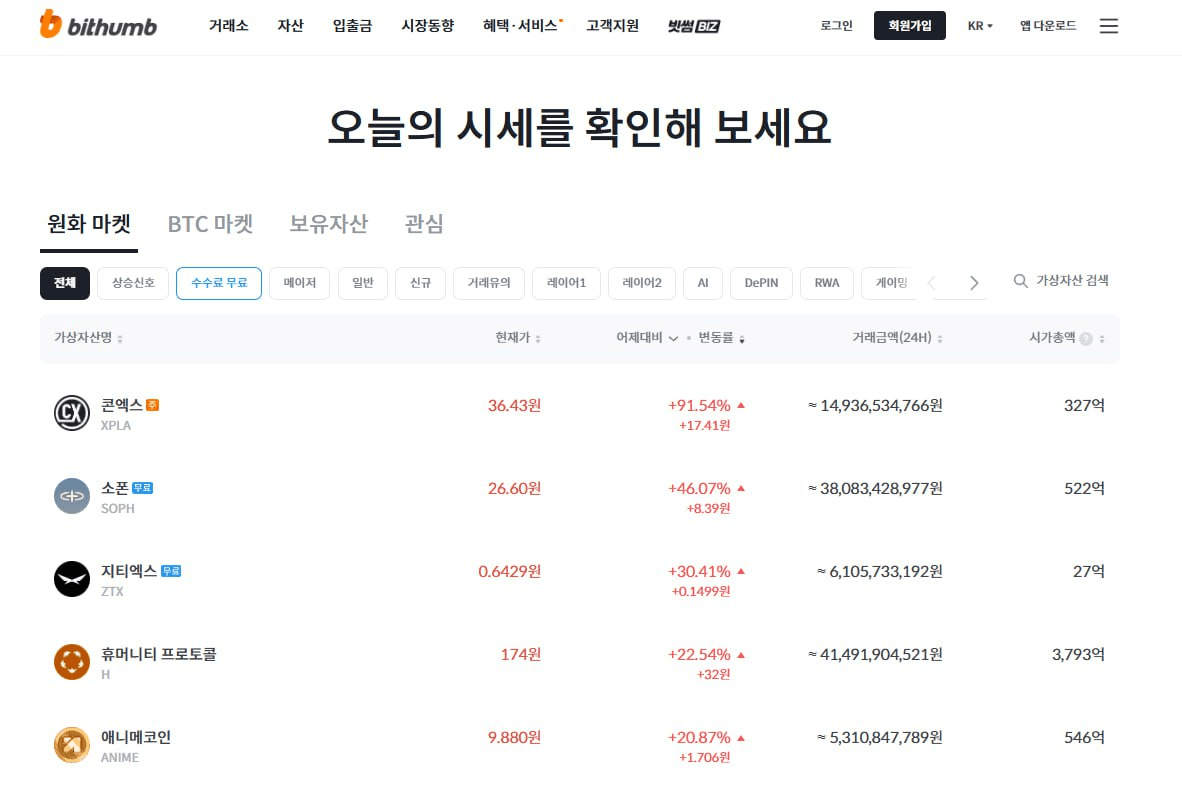Click the XPLA coin icon
1182x789 pixels.
point(72,413)
